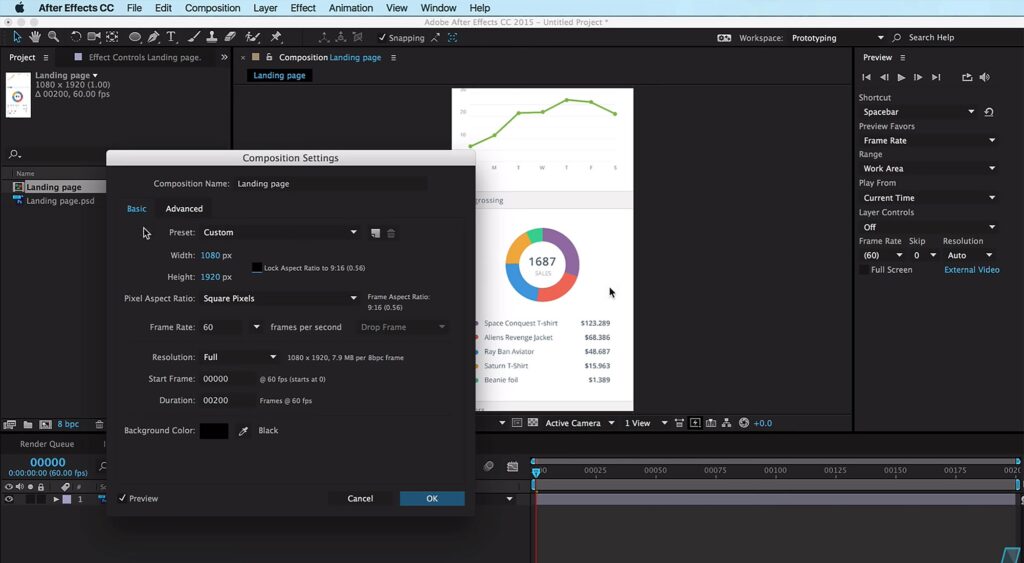Click the black Background Color swatch
The height and width of the screenshot is (563, 1024).
pyautogui.click(x=213, y=431)
